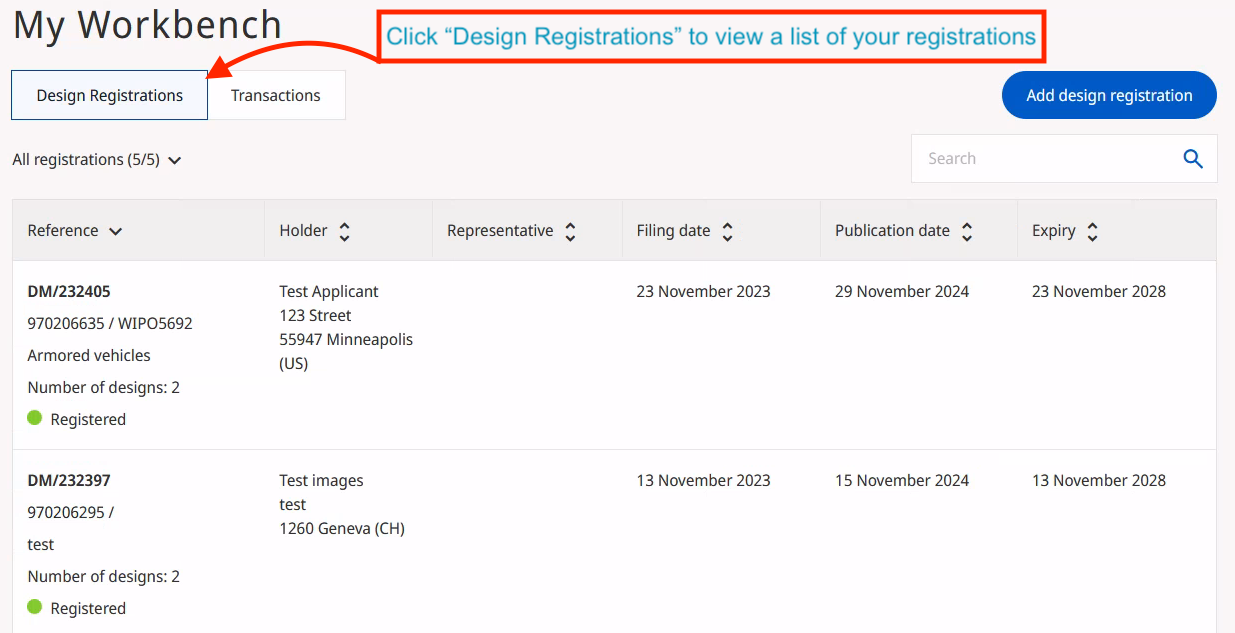Click the Reference column header label
Screen dimensions: 1235x633
(63, 231)
